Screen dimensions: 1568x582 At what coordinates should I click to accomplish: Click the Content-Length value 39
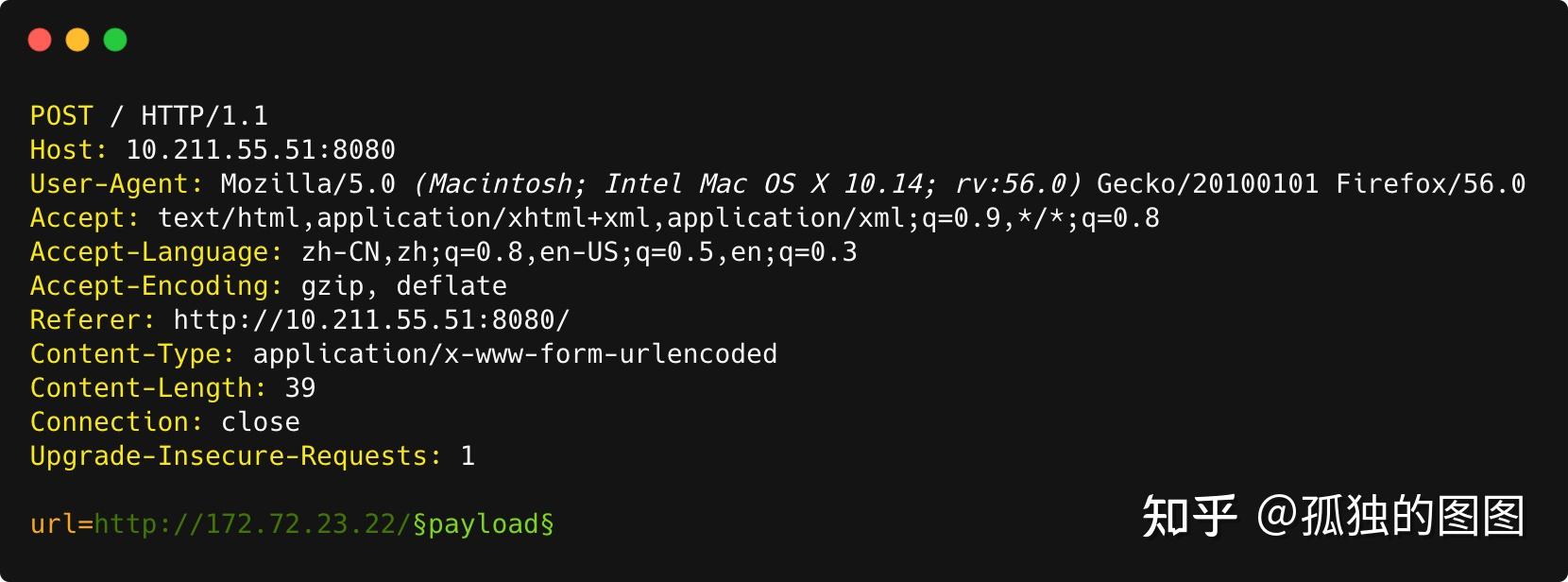(x=300, y=388)
